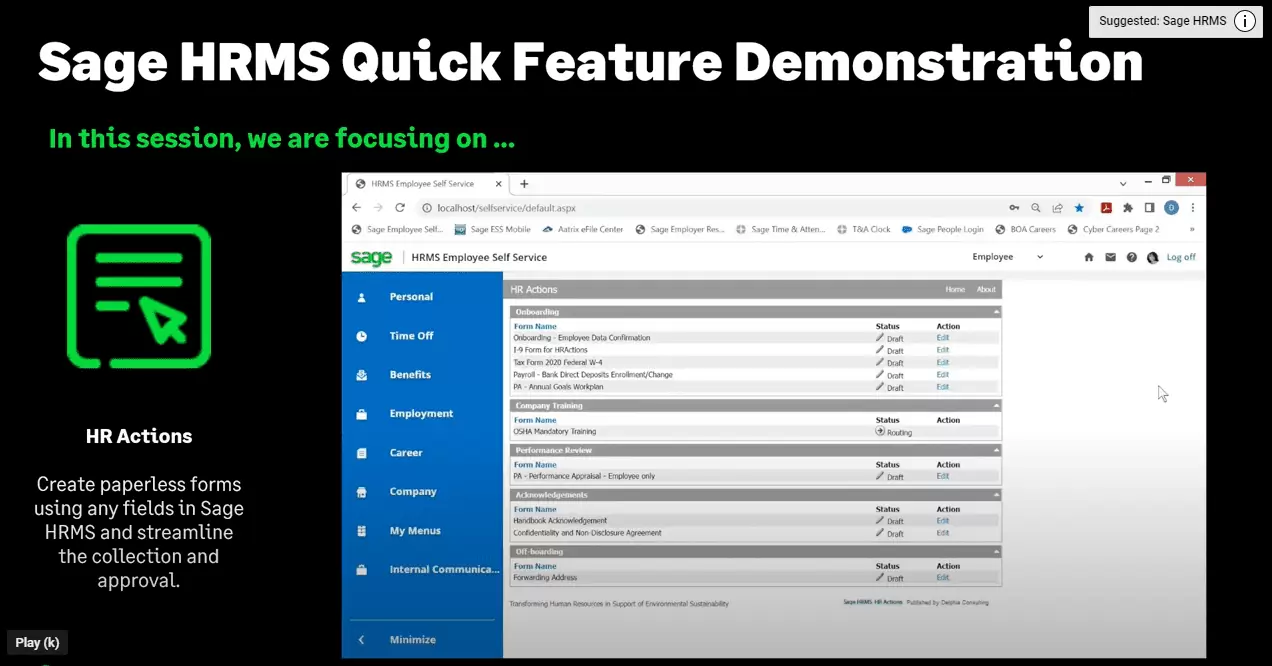1272x666 pixels.
Task: Collapse the Onboarding section
Action: click(x=996, y=312)
